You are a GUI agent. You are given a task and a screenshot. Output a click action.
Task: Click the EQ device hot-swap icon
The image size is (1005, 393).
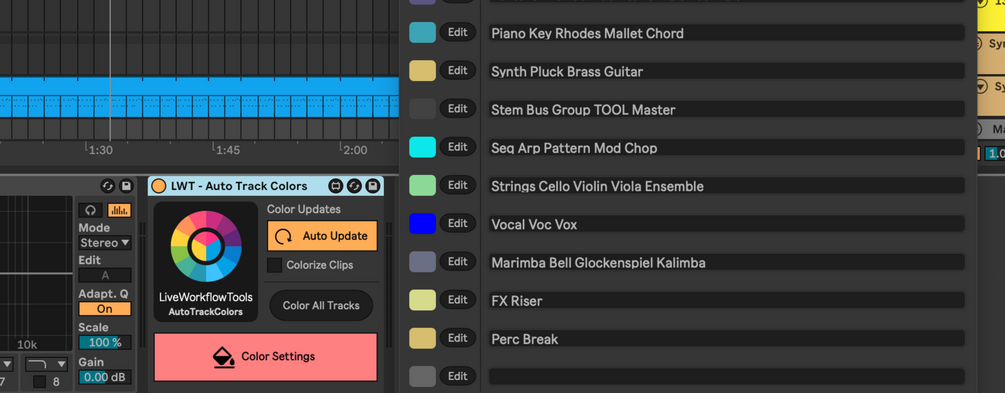pos(108,187)
